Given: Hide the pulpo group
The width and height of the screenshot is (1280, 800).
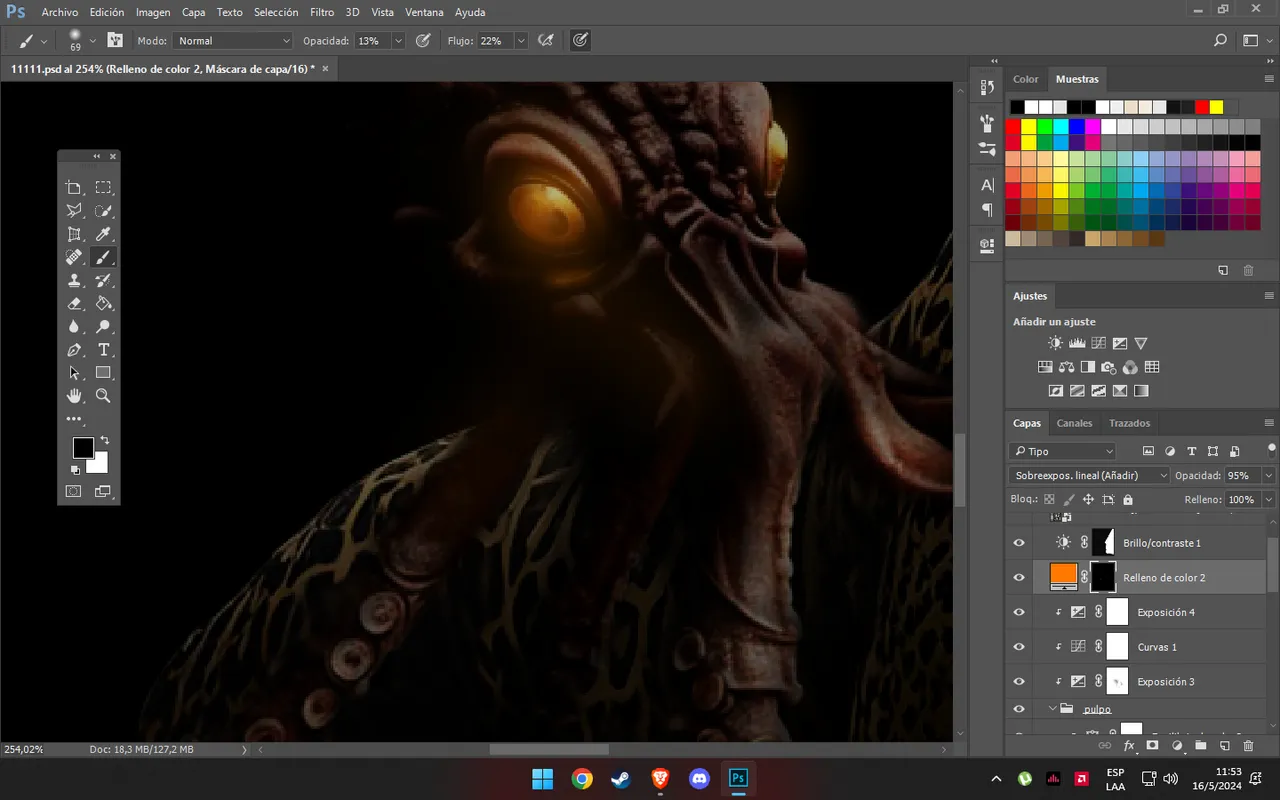Looking at the screenshot, I should pyautogui.click(x=1019, y=709).
